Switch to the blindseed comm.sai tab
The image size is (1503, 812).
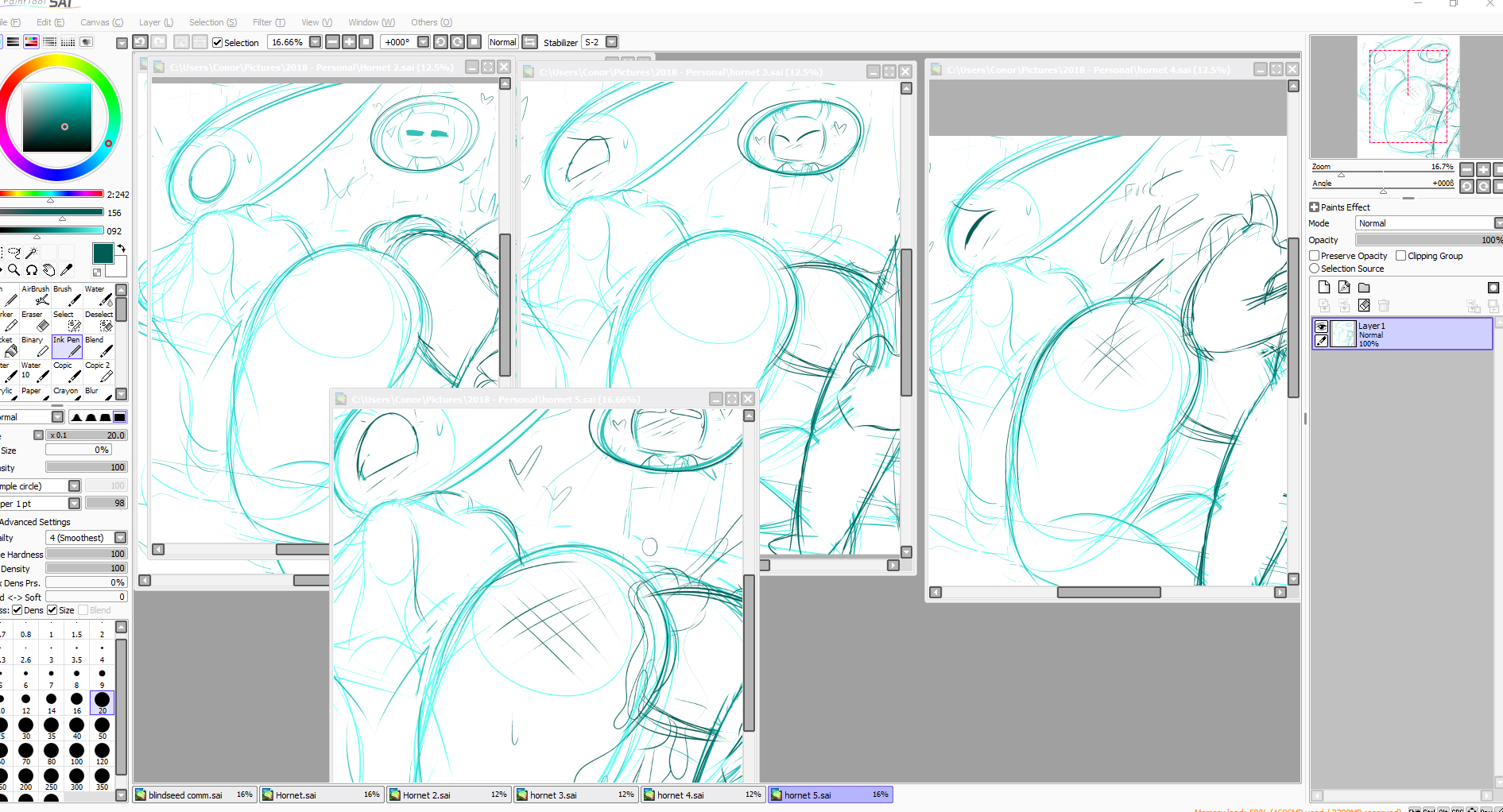tap(194, 795)
